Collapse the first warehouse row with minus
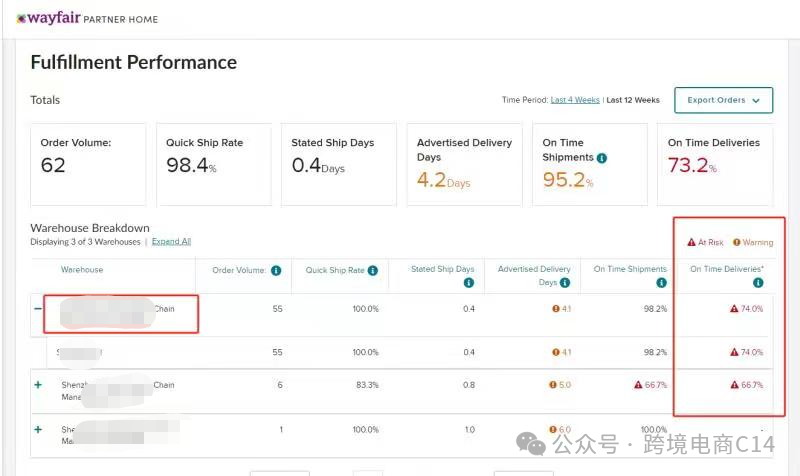Screen dimensions: 800x476 pyautogui.click(x=38, y=309)
